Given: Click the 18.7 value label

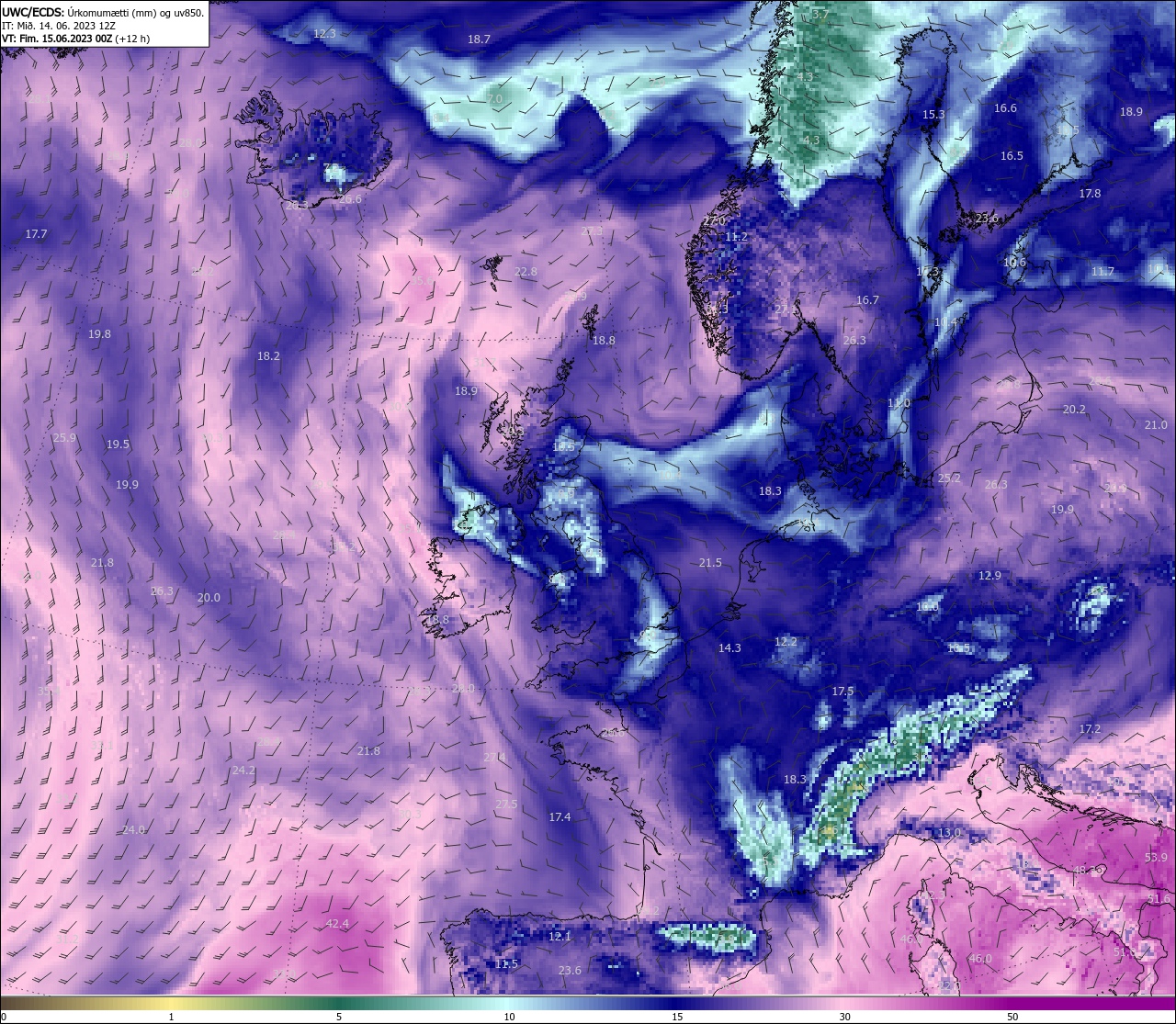Looking at the screenshot, I should [x=479, y=39].
